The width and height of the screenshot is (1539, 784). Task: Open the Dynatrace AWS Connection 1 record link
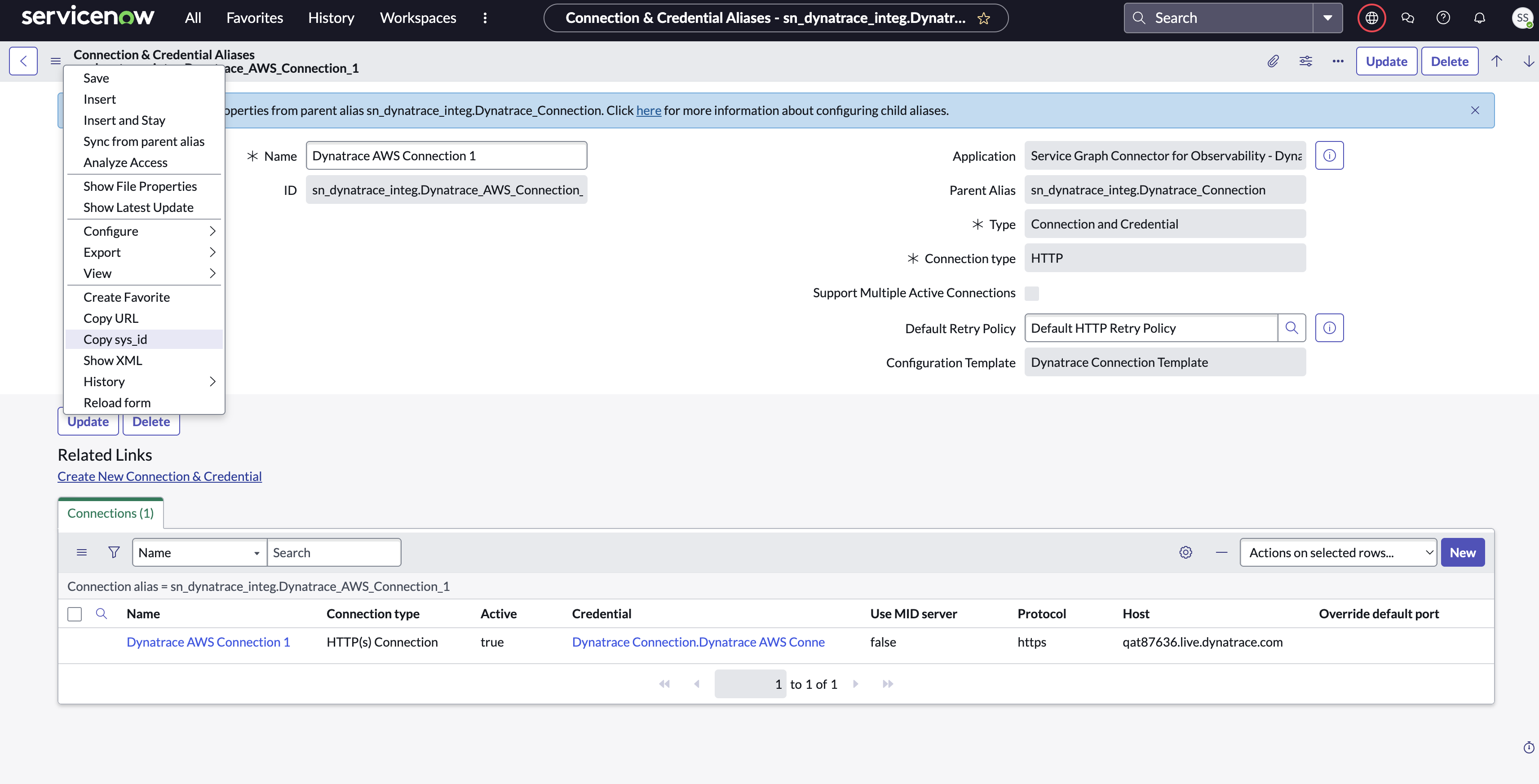pos(208,642)
